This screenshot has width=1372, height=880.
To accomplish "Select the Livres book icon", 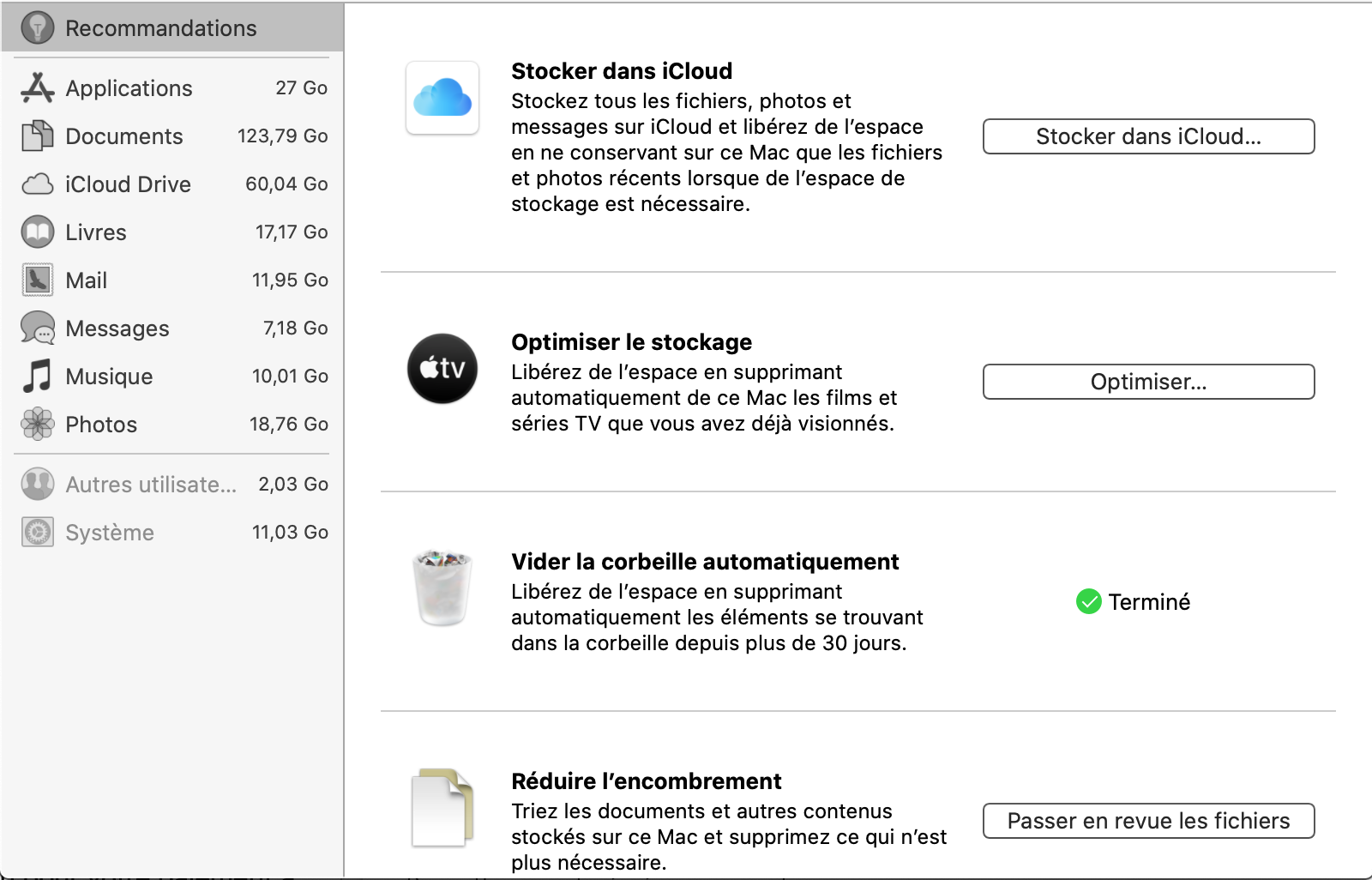I will [x=37, y=232].
